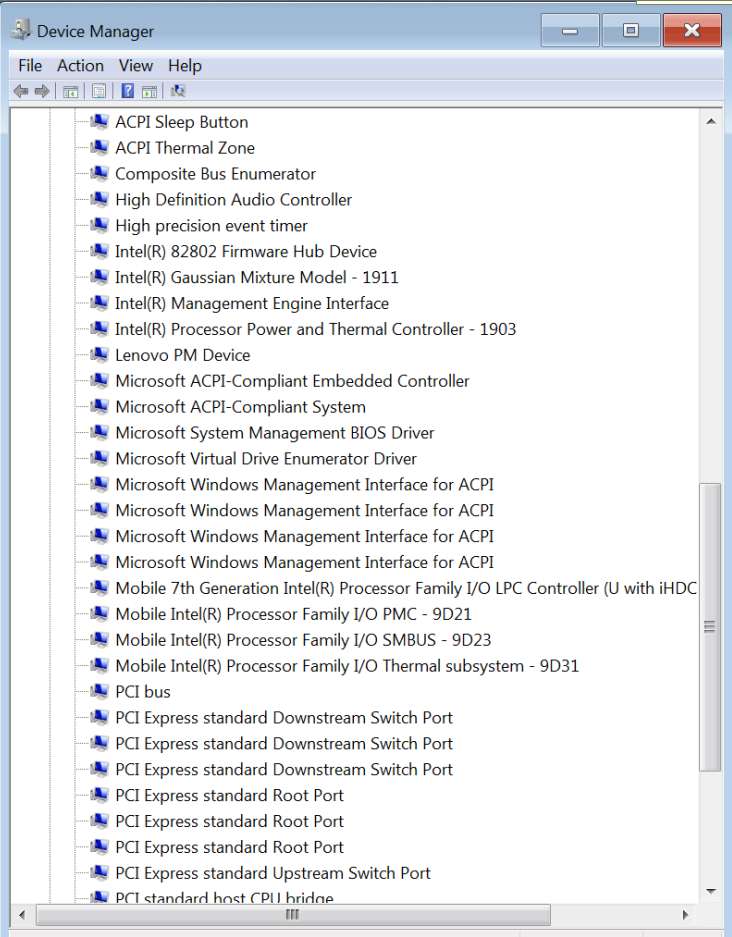Click the device icon next to Composite Bus Enumerator

99,173
